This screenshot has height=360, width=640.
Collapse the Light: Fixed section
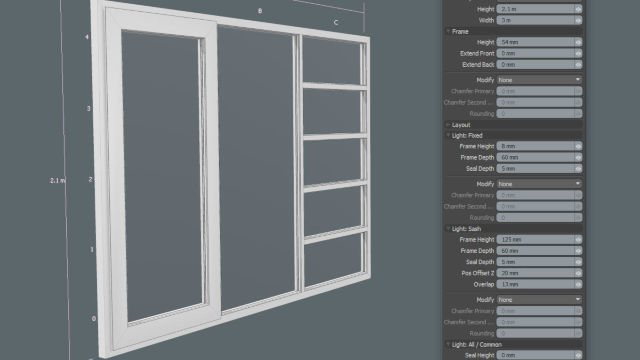(x=448, y=136)
